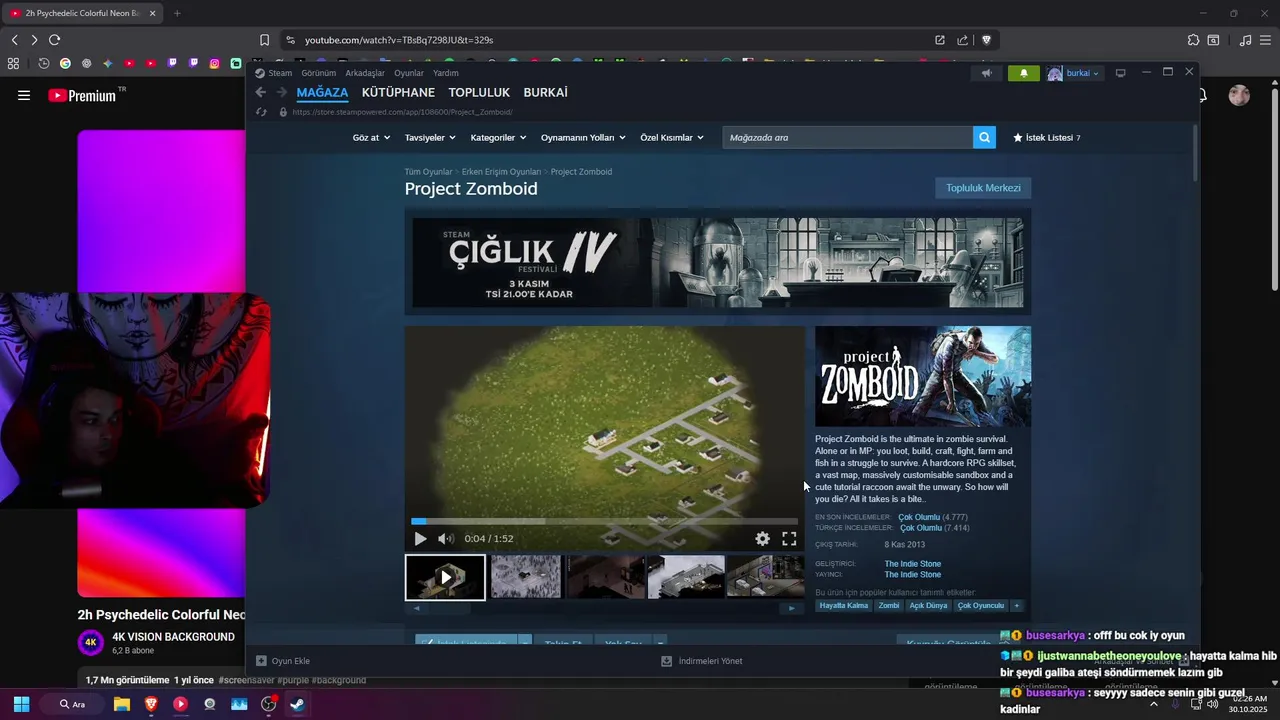Focus the Mağazada ara search field
The height and width of the screenshot is (720, 1280).
tap(848, 137)
